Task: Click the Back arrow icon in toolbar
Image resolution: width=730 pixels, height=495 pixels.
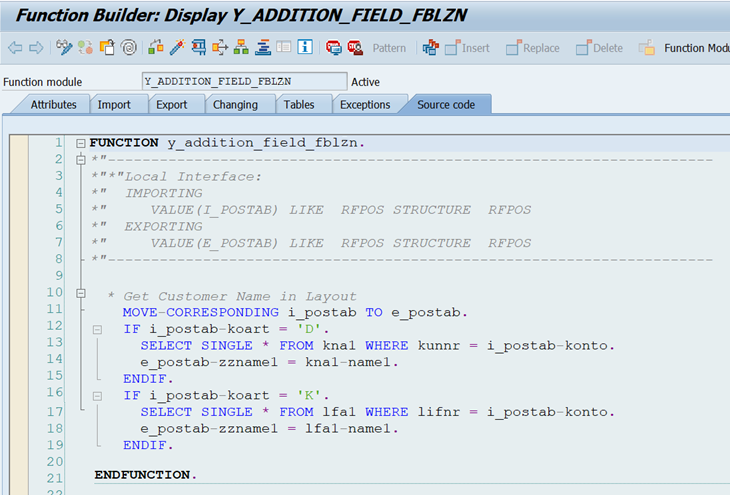Action: 15,48
